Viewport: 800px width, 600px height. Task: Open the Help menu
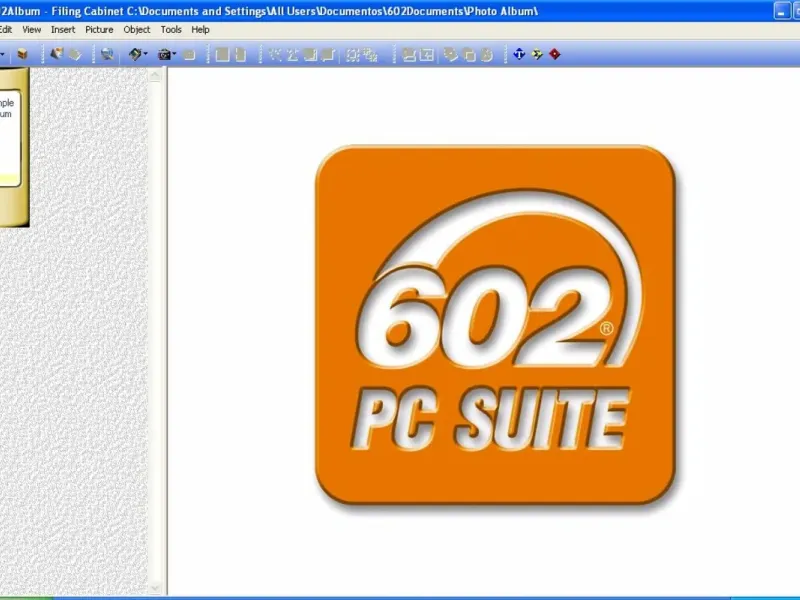pos(201,30)
